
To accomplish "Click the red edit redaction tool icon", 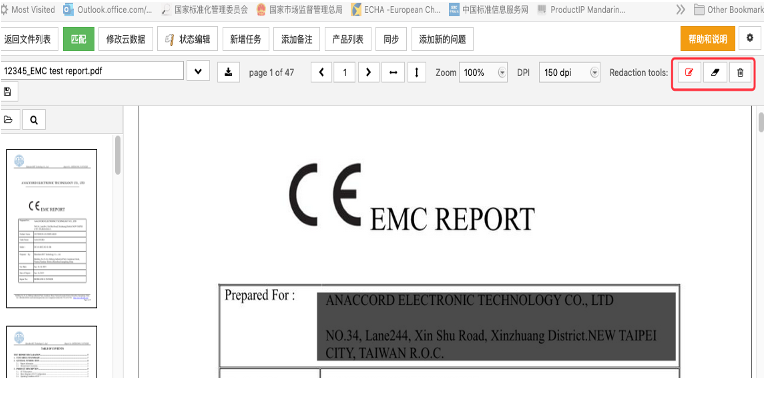I will click(689, 73).
